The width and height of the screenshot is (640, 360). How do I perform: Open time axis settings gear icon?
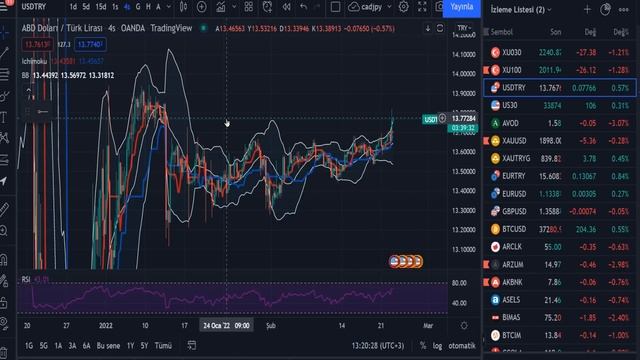pos(464,326)
